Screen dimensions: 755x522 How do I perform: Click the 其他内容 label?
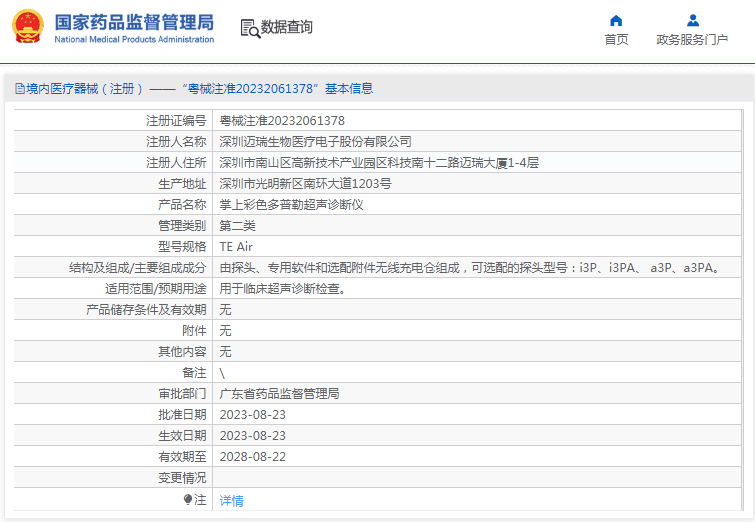coord(182,352)
